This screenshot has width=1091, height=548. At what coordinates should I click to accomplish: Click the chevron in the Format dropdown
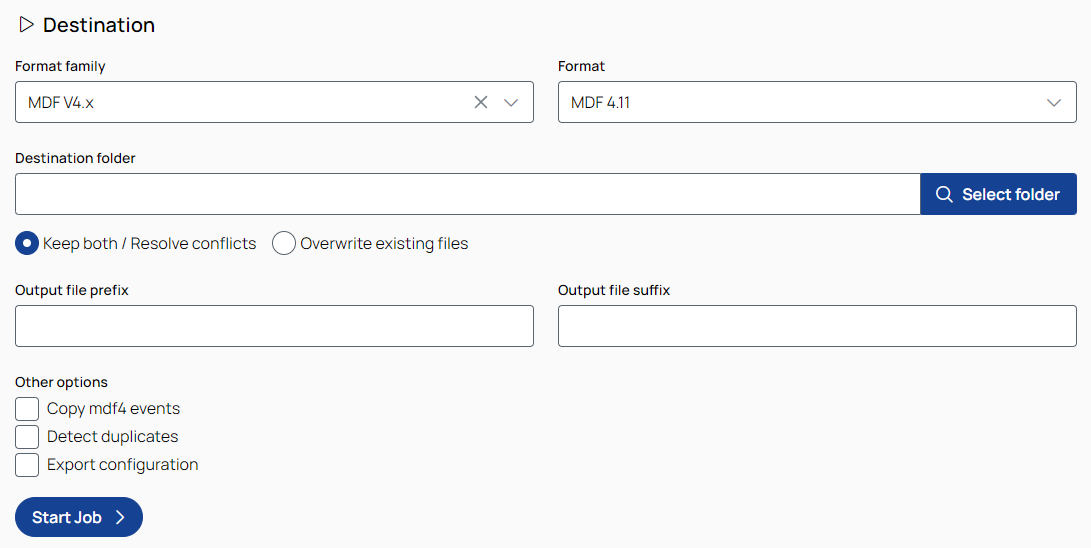[x=1054, y=102]
